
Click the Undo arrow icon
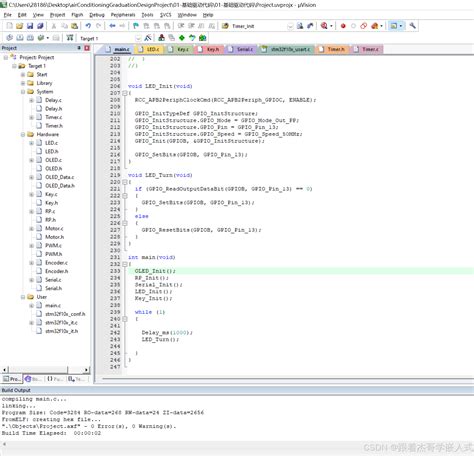click(x=88, y=26)
